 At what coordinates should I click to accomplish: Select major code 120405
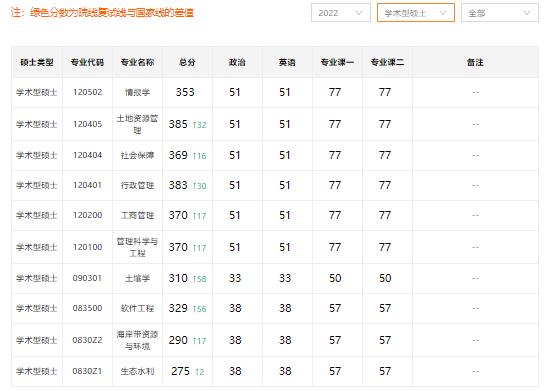click(87, 124)
